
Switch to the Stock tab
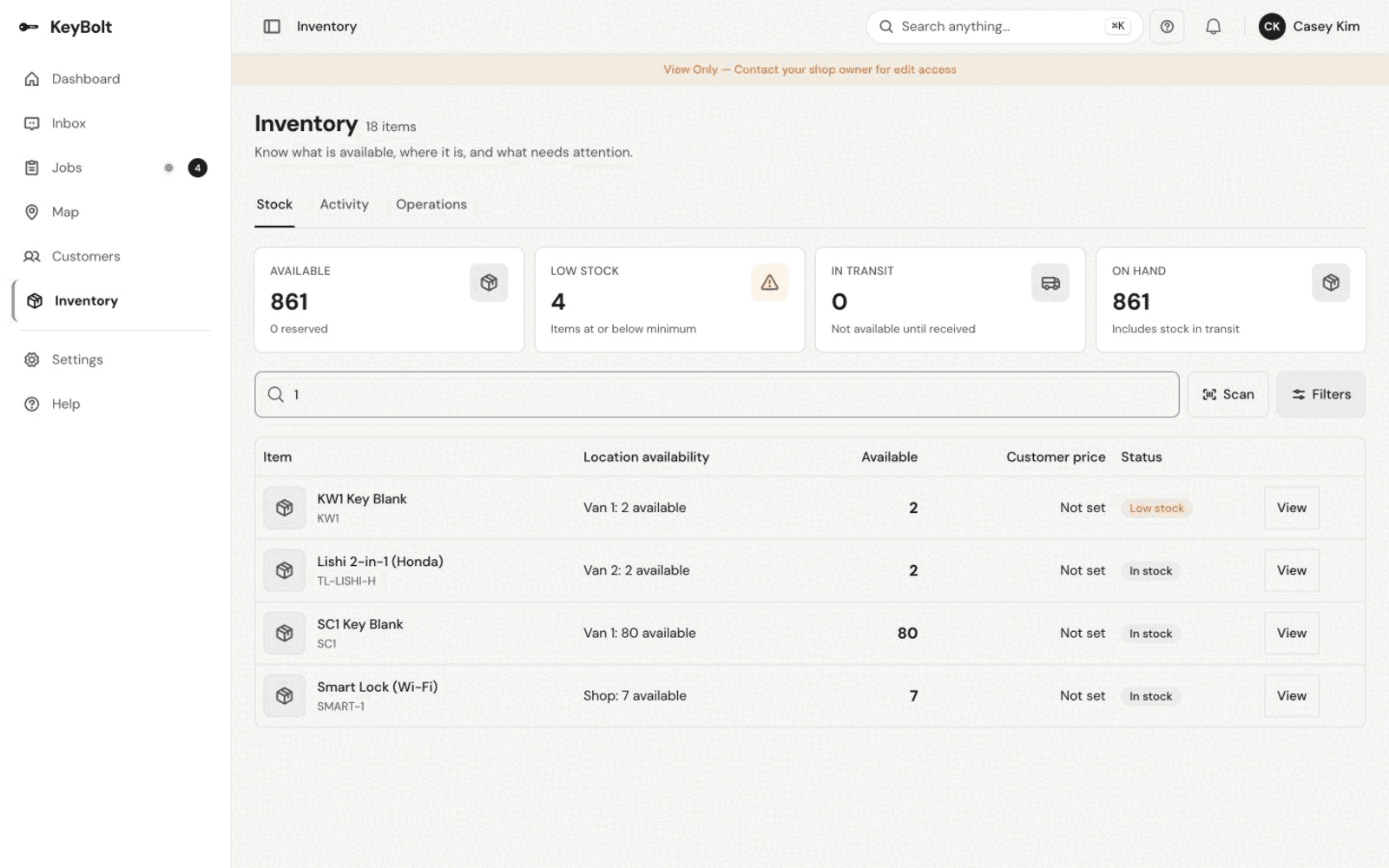[274, 204]
